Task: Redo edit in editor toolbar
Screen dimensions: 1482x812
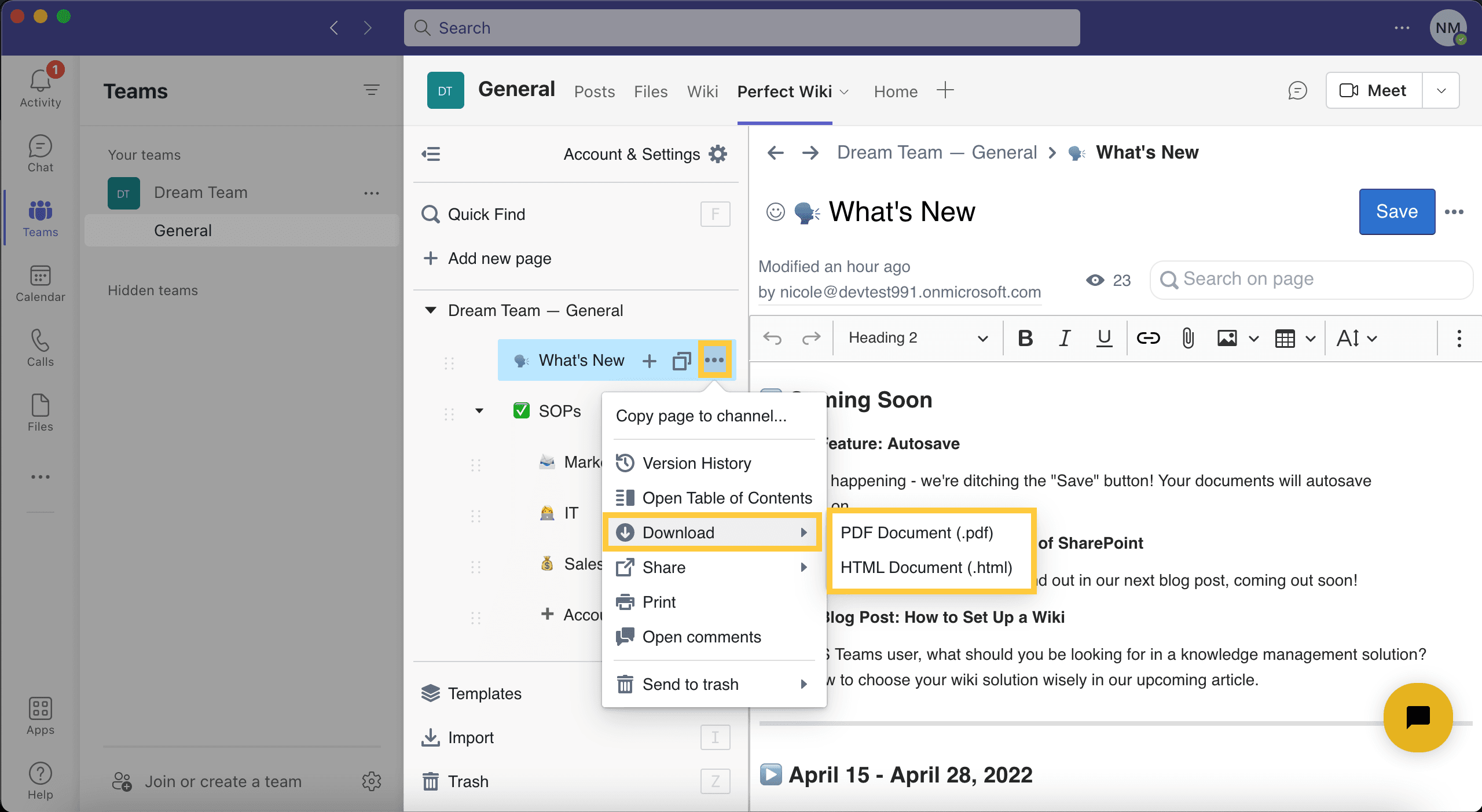Action: [811, 337]
